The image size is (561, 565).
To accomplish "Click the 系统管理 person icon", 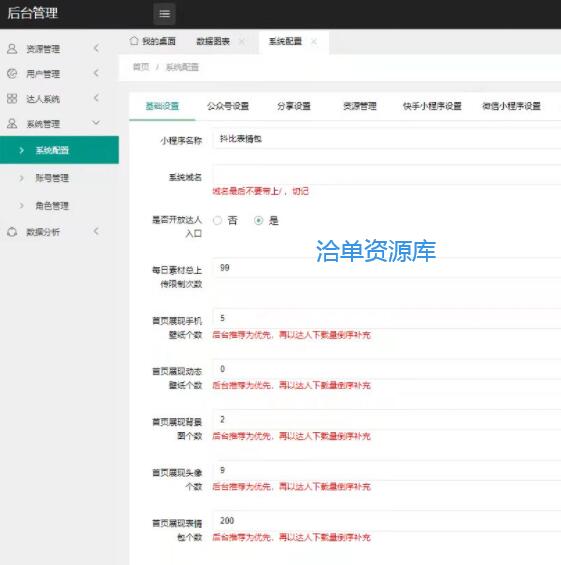I will click(12, 124).
